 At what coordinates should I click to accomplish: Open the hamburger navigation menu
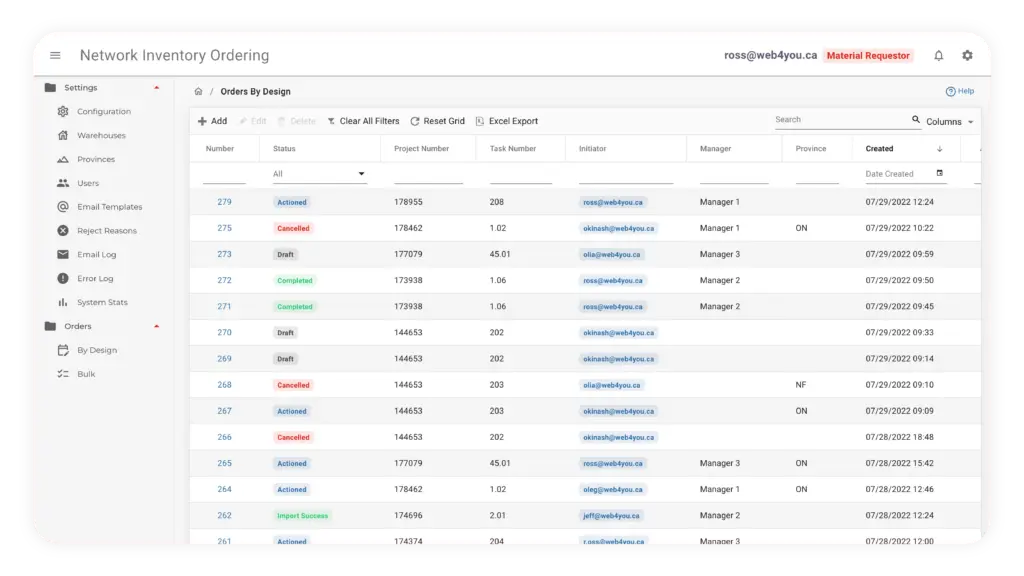coord(55,56)
